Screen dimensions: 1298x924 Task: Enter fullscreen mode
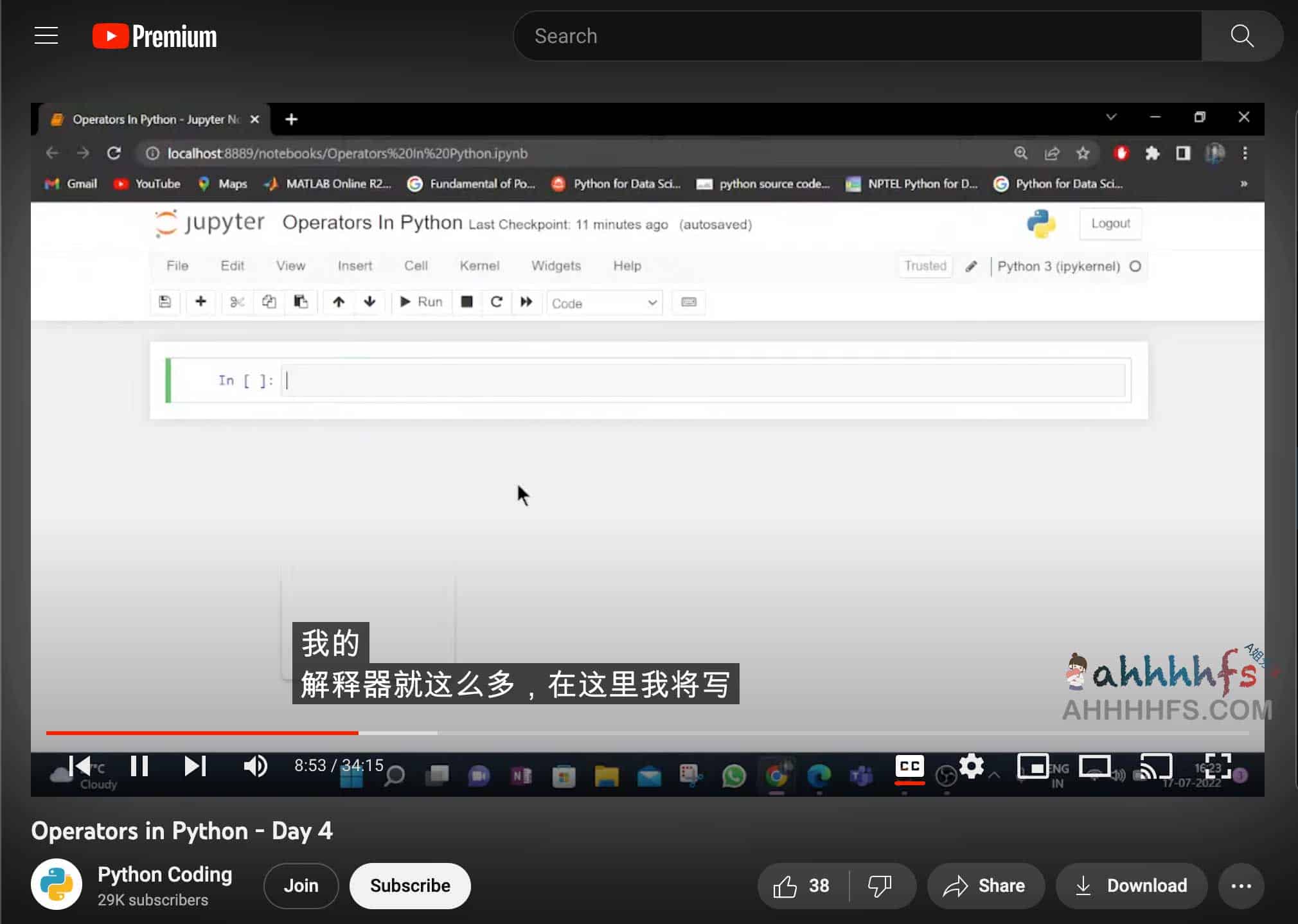pyautogui.click(x=1217, y=766)
